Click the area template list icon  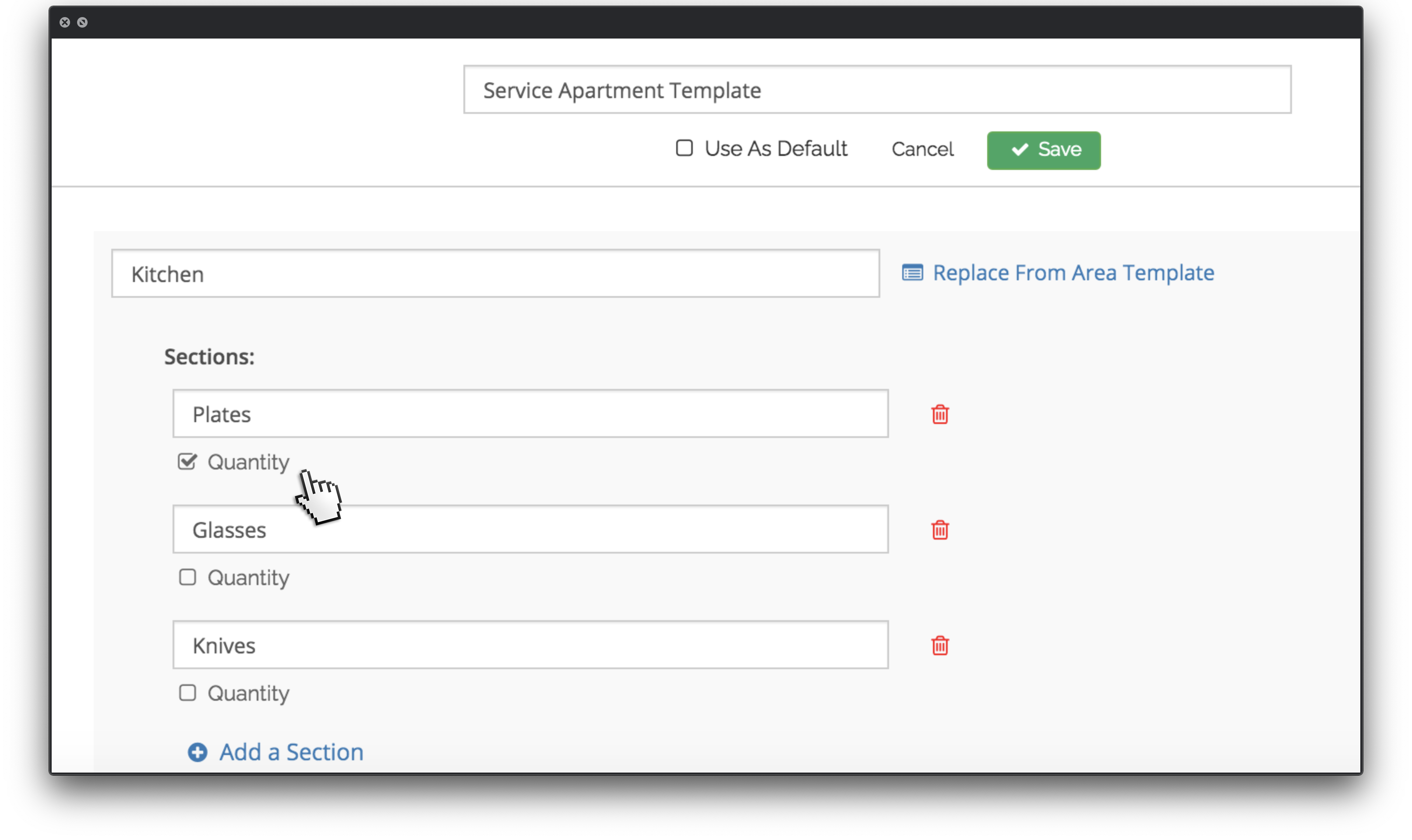click(x=912, y=273)
